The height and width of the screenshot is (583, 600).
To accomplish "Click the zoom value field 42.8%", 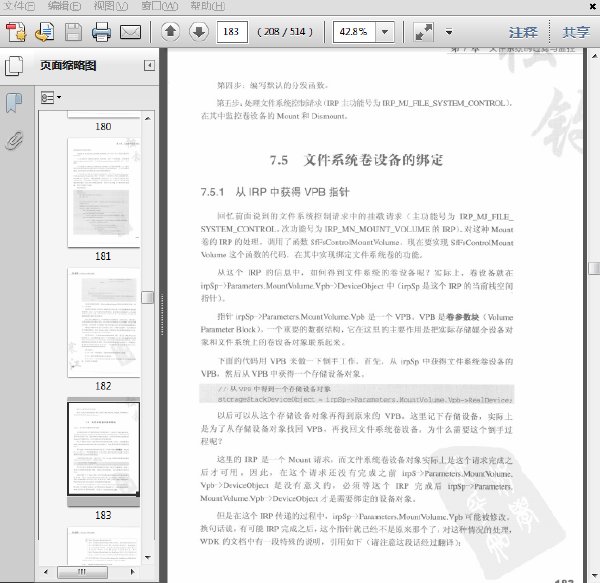I will pyautogui.click(x=354, y=32).
